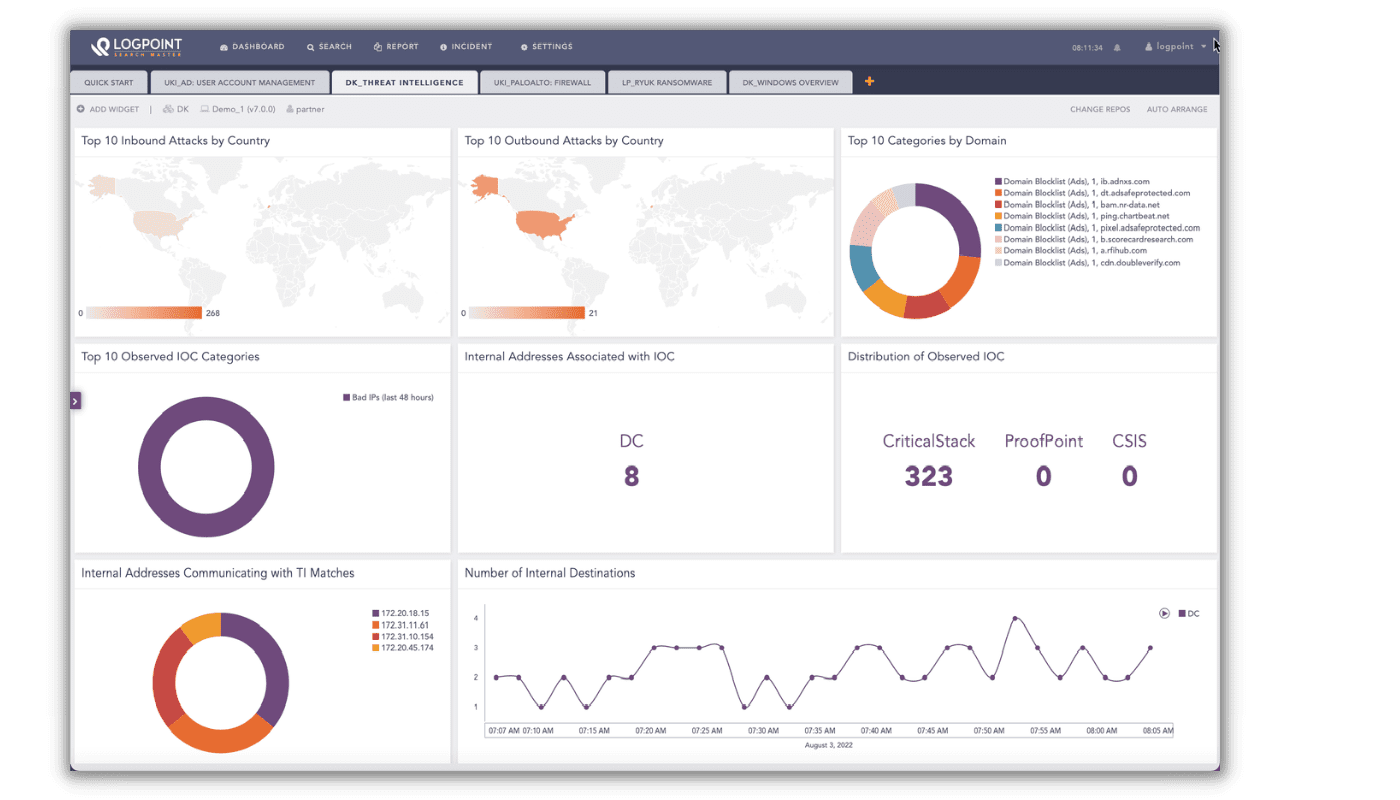Click cdn.doubleverify.com legend entry
The width and height of the screenshot is (1400, 800).
pyautogui.click(x=1087, y=263)
